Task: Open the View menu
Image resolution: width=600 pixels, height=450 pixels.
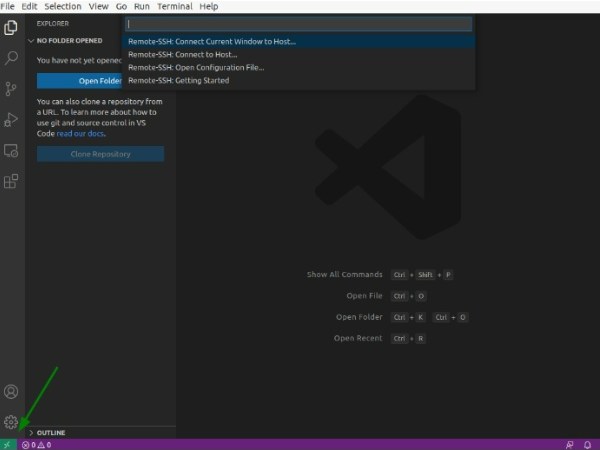Action: (99, 7)
